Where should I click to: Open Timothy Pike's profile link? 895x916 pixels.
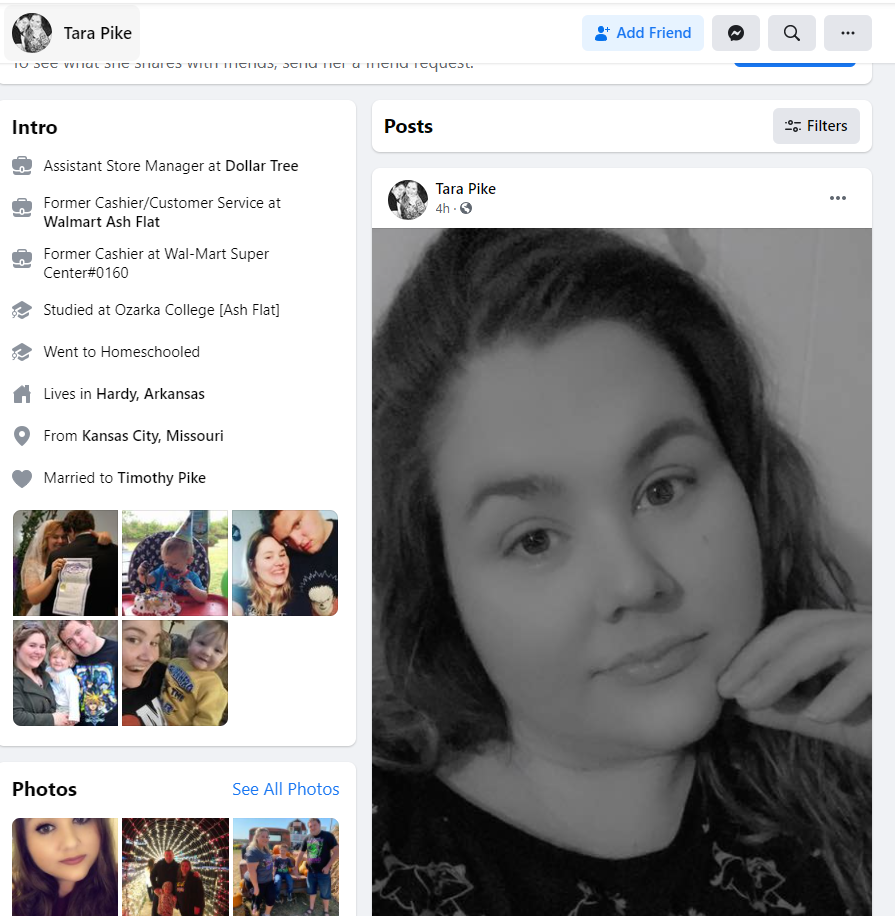click(162, 478)
